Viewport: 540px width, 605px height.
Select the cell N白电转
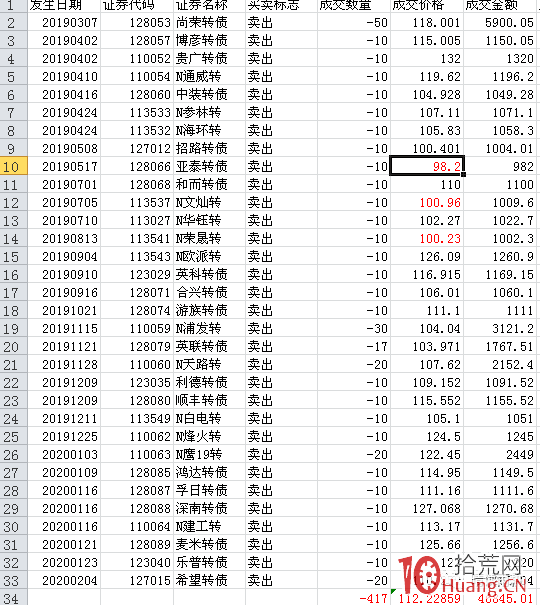point(209,419)
